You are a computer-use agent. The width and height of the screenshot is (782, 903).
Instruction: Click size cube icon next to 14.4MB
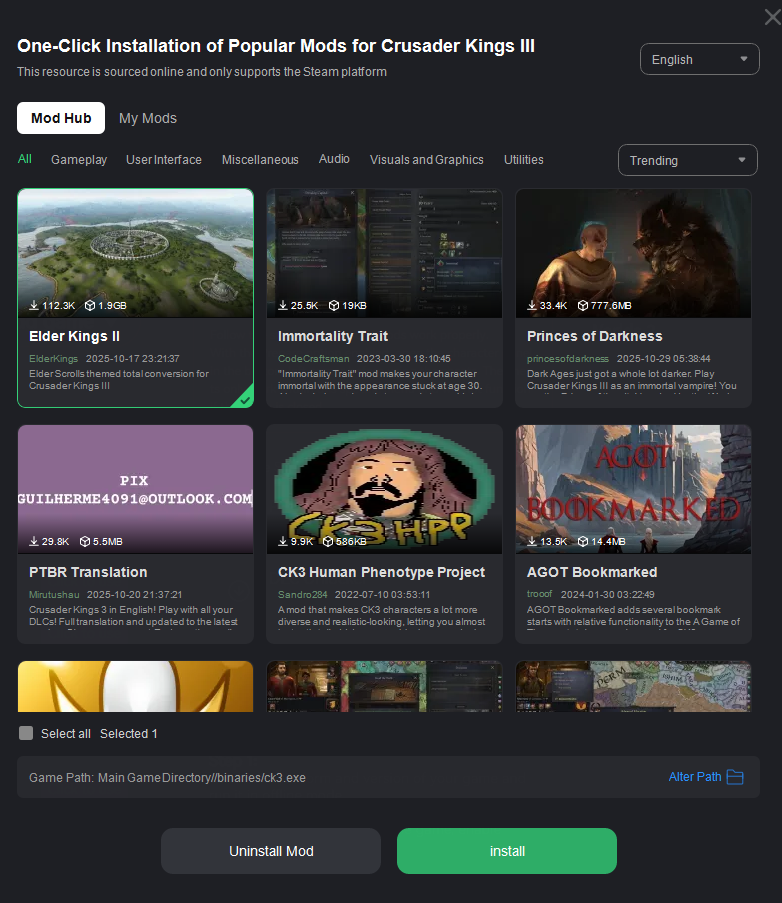(x=583, y=541)
